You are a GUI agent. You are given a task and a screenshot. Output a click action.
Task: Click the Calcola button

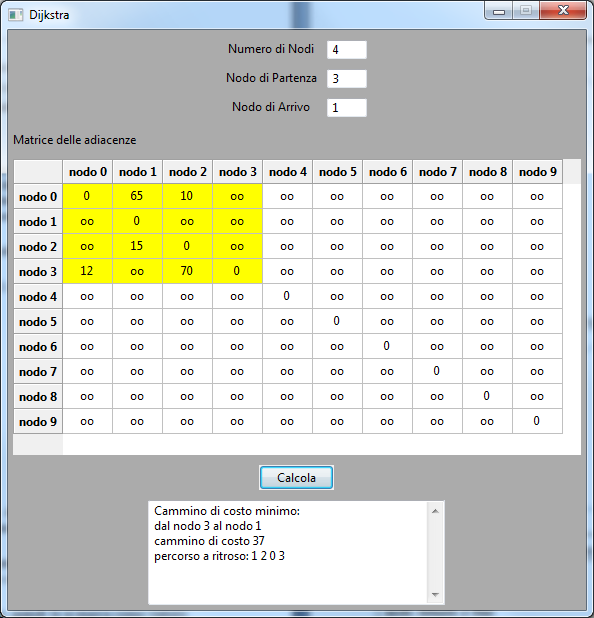coord(296,478)
